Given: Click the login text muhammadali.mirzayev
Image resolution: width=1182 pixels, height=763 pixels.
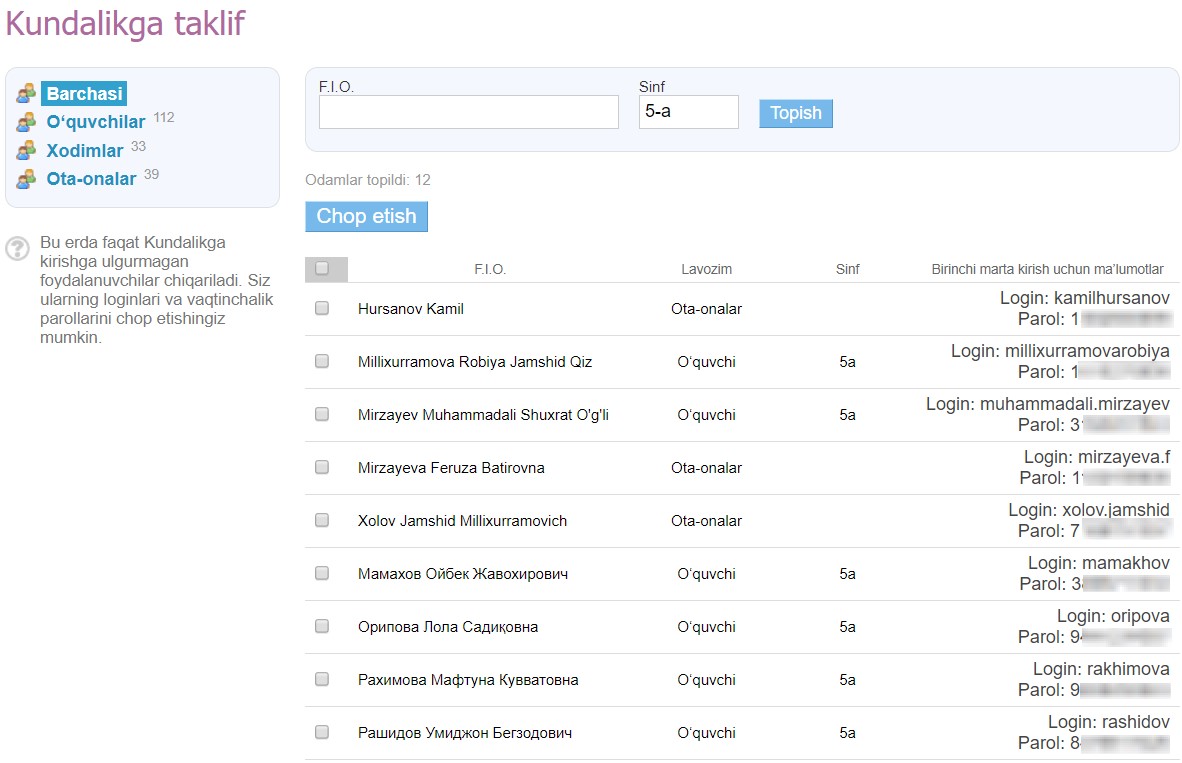Looking at the screenshot, I should (1075, 404).
